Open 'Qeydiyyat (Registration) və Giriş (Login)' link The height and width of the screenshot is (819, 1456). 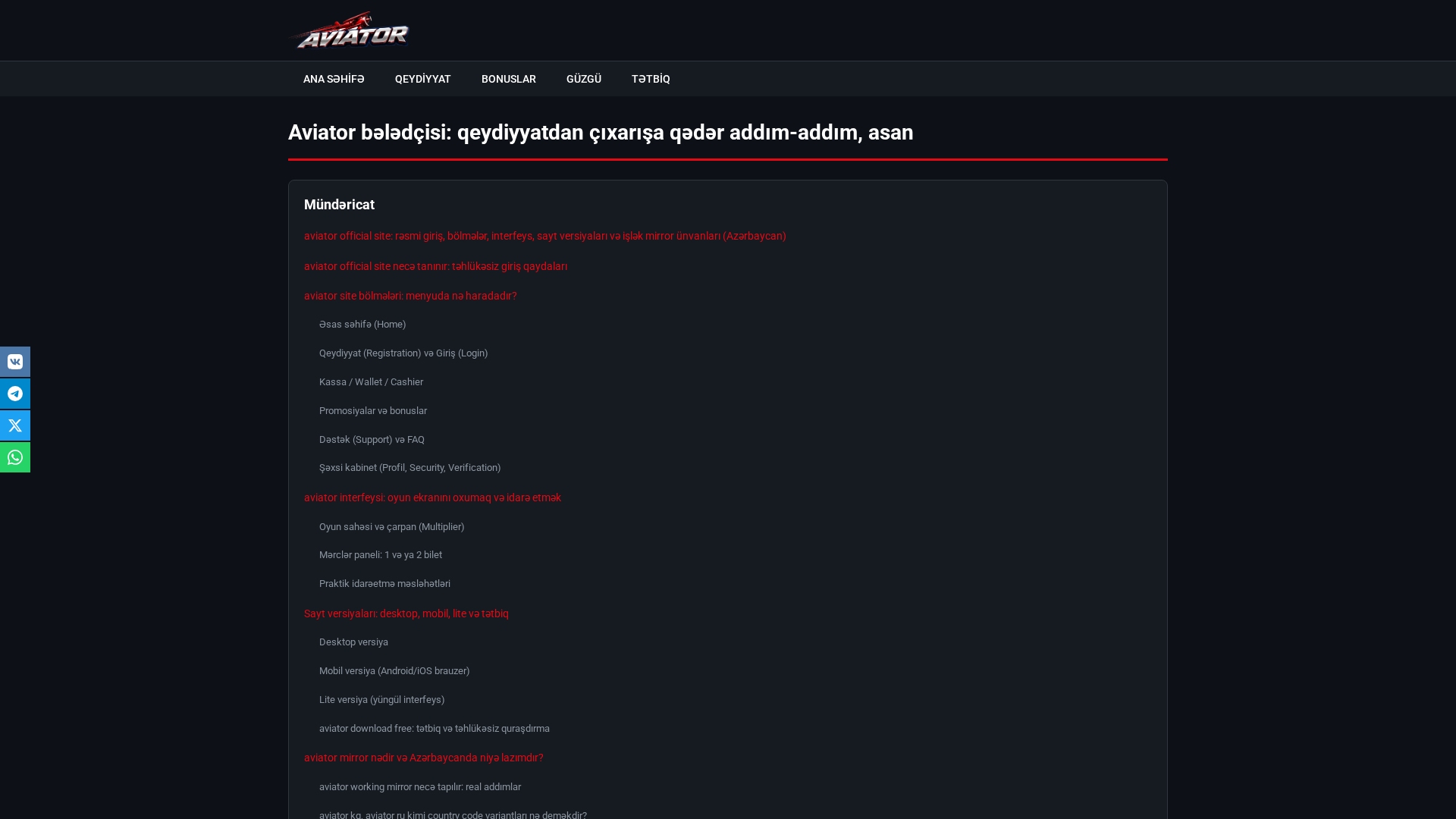pyautogui.click(x=403, y=353)
